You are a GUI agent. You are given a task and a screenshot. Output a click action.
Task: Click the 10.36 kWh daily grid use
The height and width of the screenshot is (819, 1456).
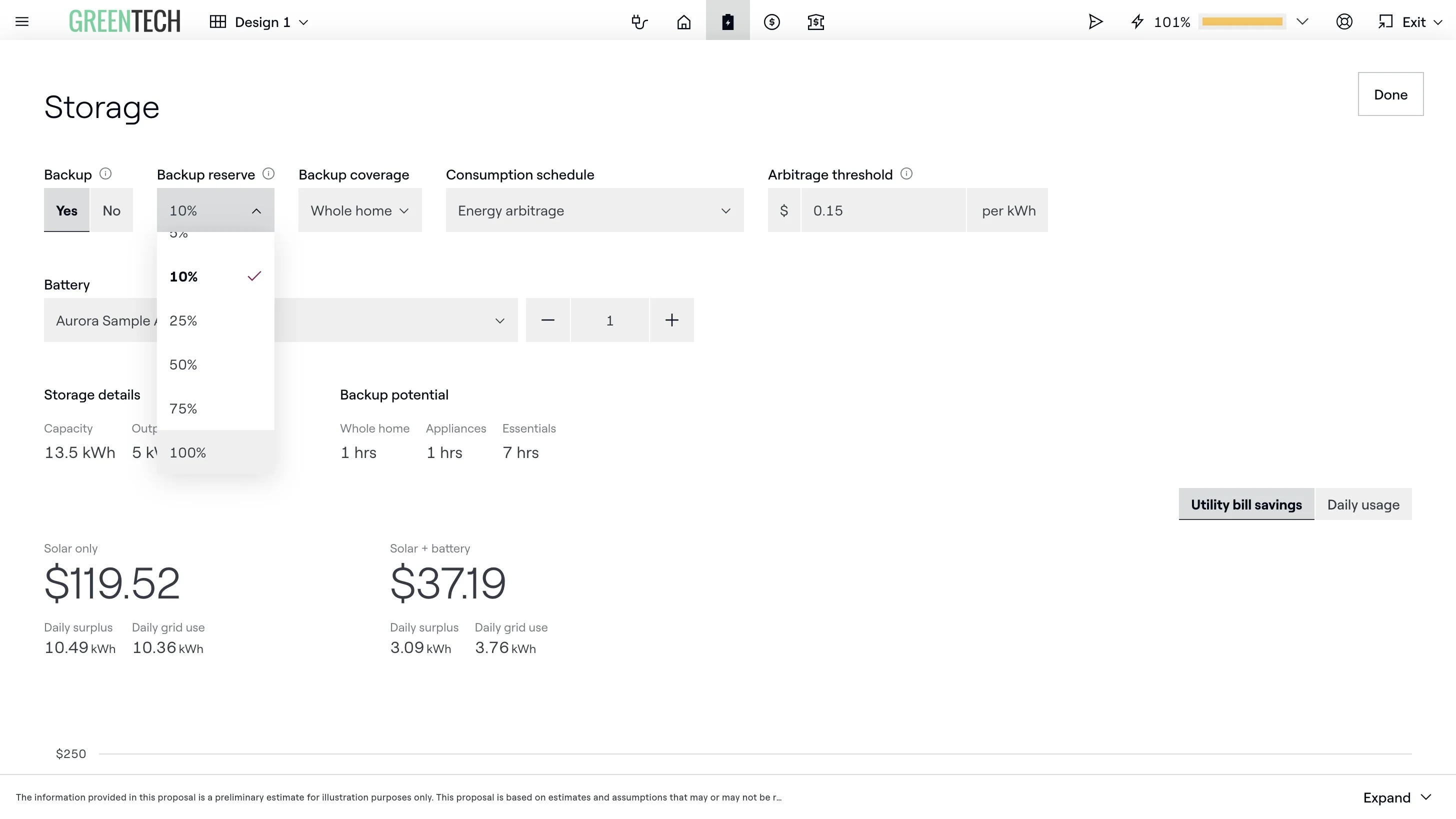[x=168, y=647]
